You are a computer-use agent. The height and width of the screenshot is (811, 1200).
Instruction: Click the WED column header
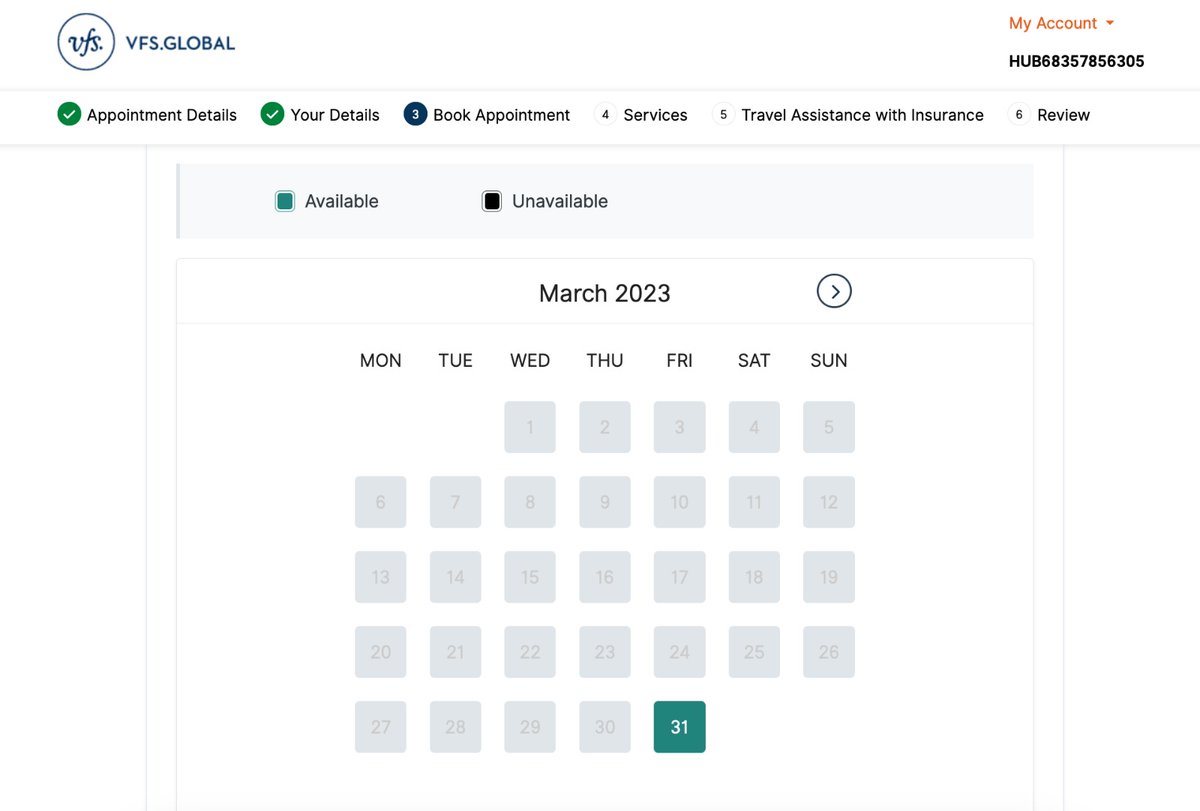pyautogui.click(x=530, y=361)
